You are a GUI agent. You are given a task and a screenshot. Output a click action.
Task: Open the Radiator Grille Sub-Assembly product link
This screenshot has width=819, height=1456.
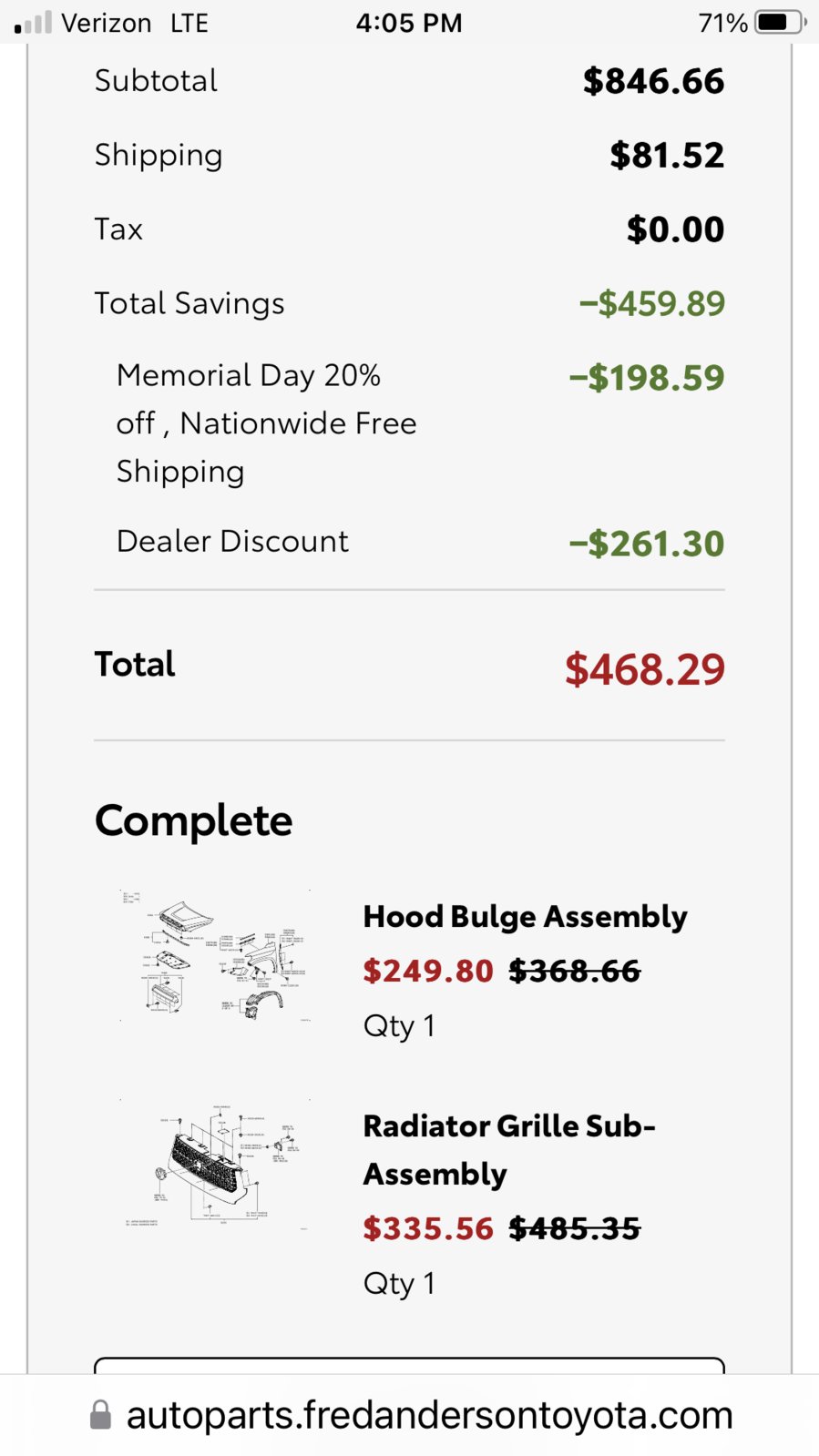pyautogui.click(x=509, y=1150)
